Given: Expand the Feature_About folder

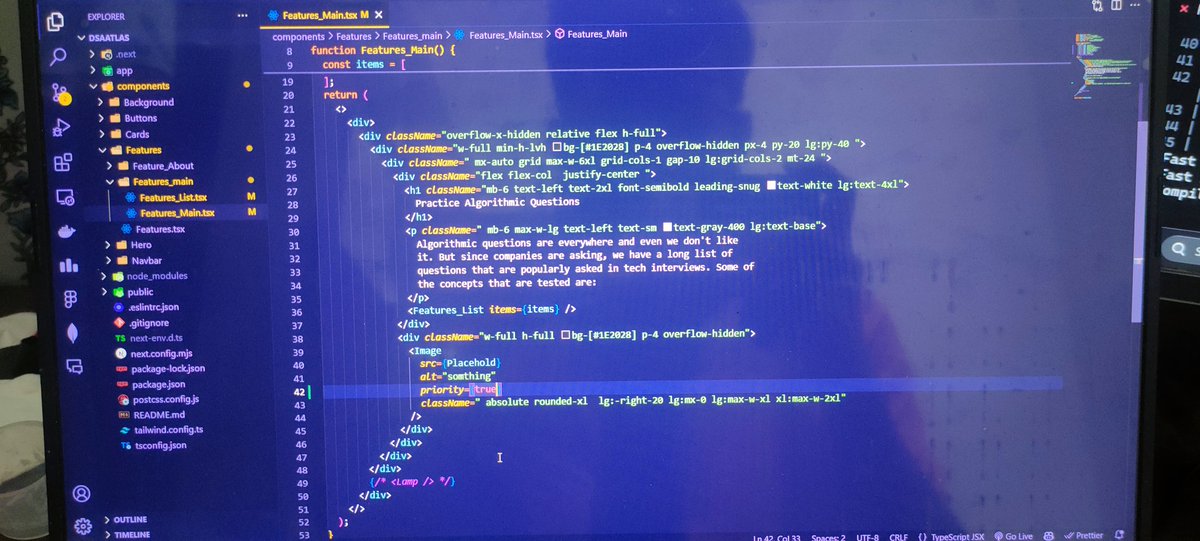Looking at the screenshot, I should [x=109, y=166].
